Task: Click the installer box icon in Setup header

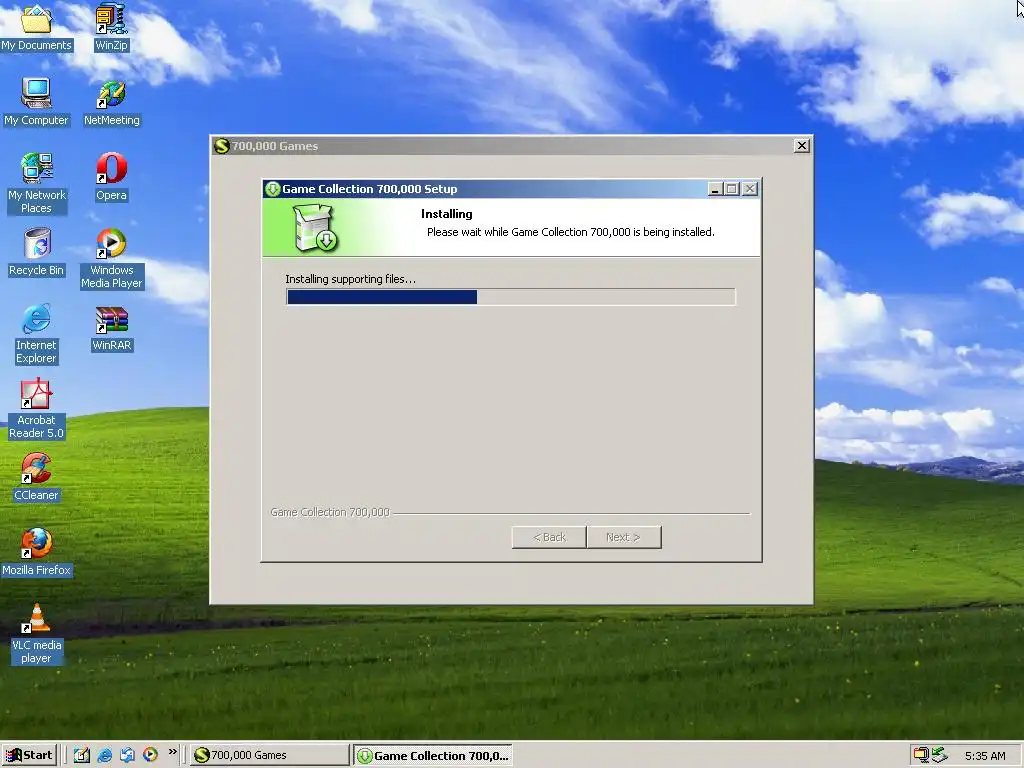Action: [315, 228]
